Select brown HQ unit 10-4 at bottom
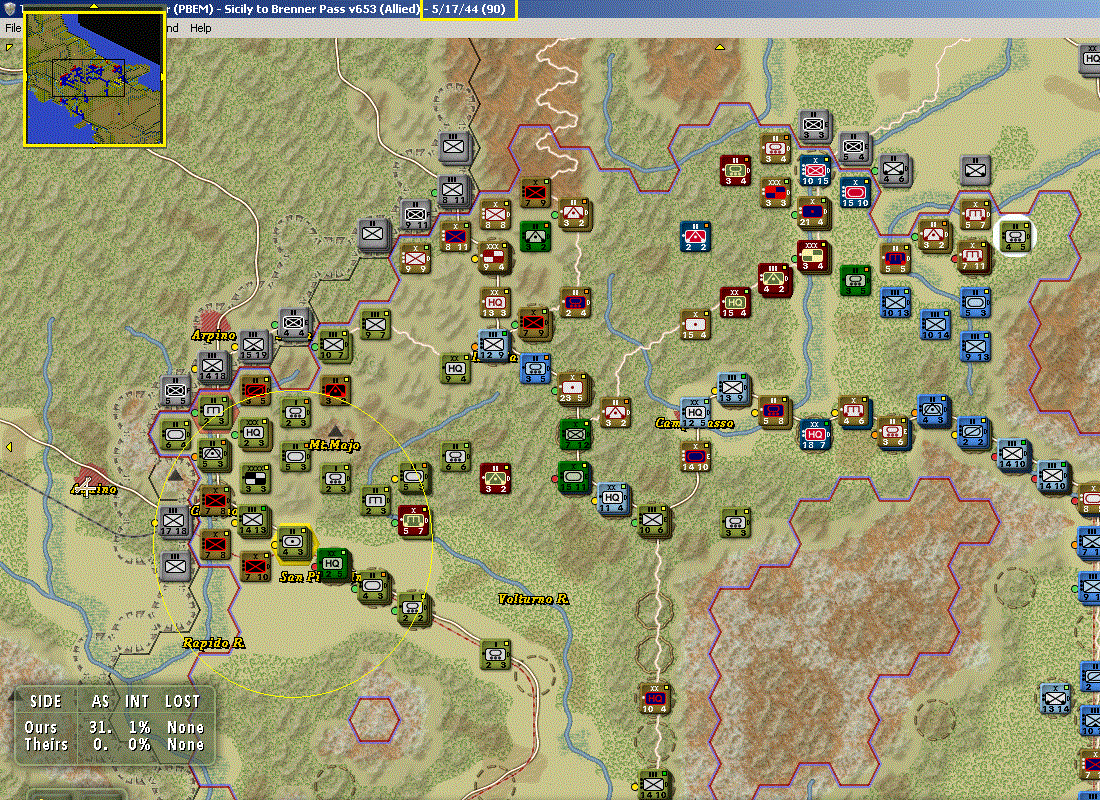Viewport: 1100px width, 800px height. 655,699
